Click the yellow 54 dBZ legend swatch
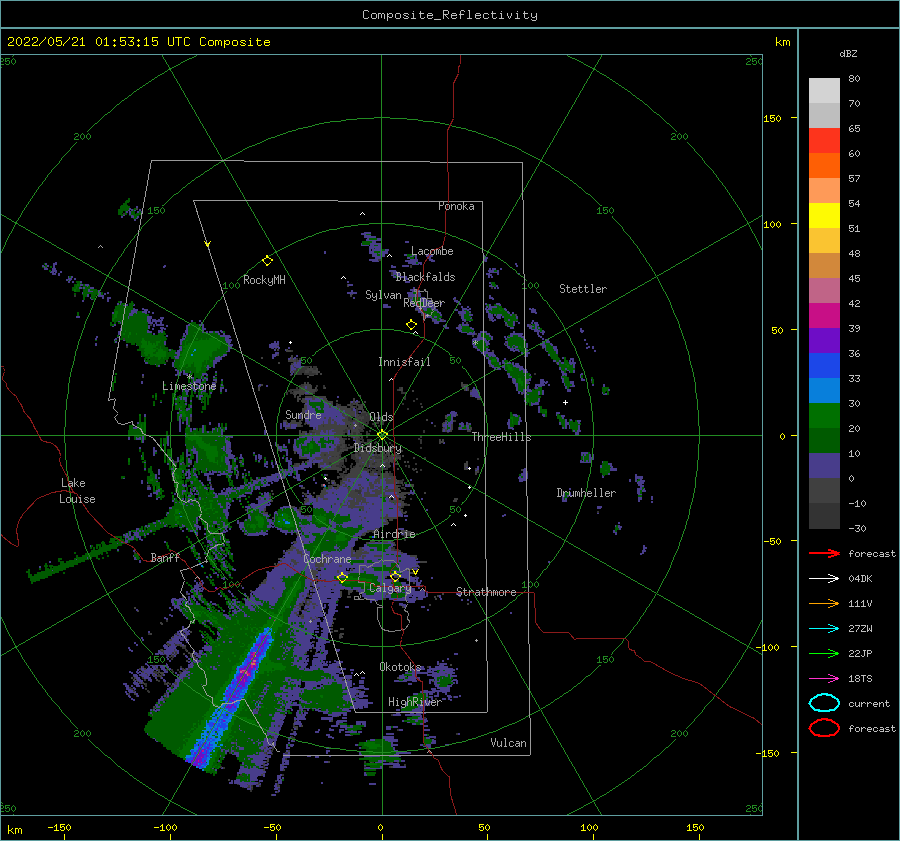Viewport: 900px width, 841px height. coord(824,216)
